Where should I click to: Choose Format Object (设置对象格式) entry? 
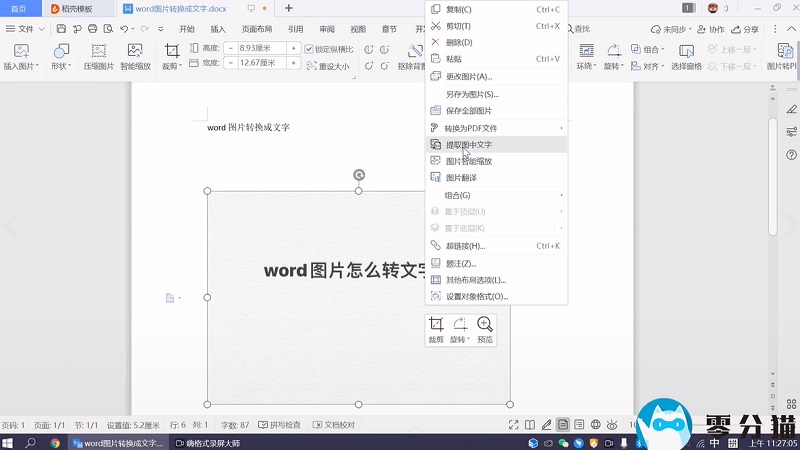point(496,296)
